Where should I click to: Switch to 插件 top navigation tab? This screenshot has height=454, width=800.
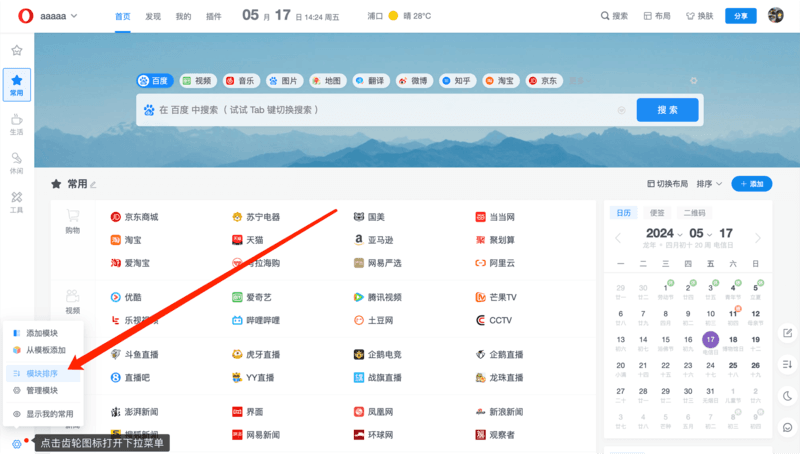213,16
